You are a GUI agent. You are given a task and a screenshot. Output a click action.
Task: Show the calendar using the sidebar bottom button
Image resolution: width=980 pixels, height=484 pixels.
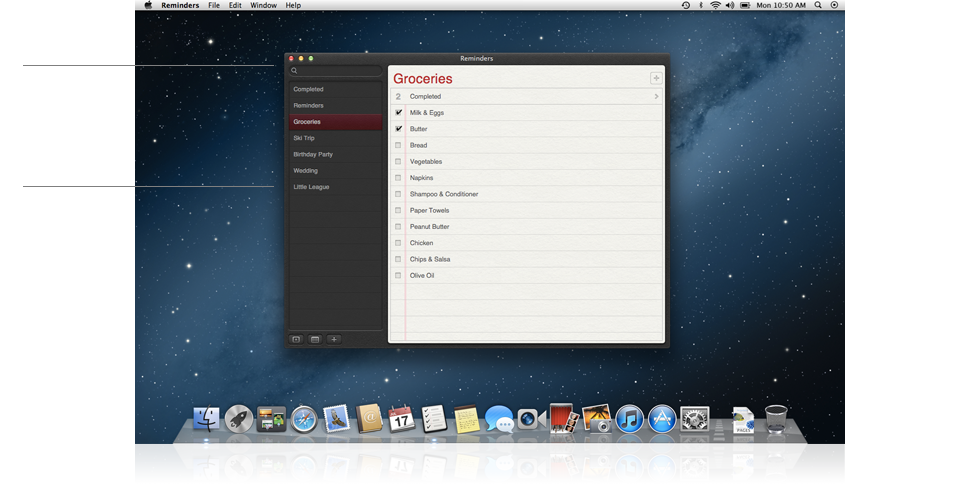pos(315,339)
